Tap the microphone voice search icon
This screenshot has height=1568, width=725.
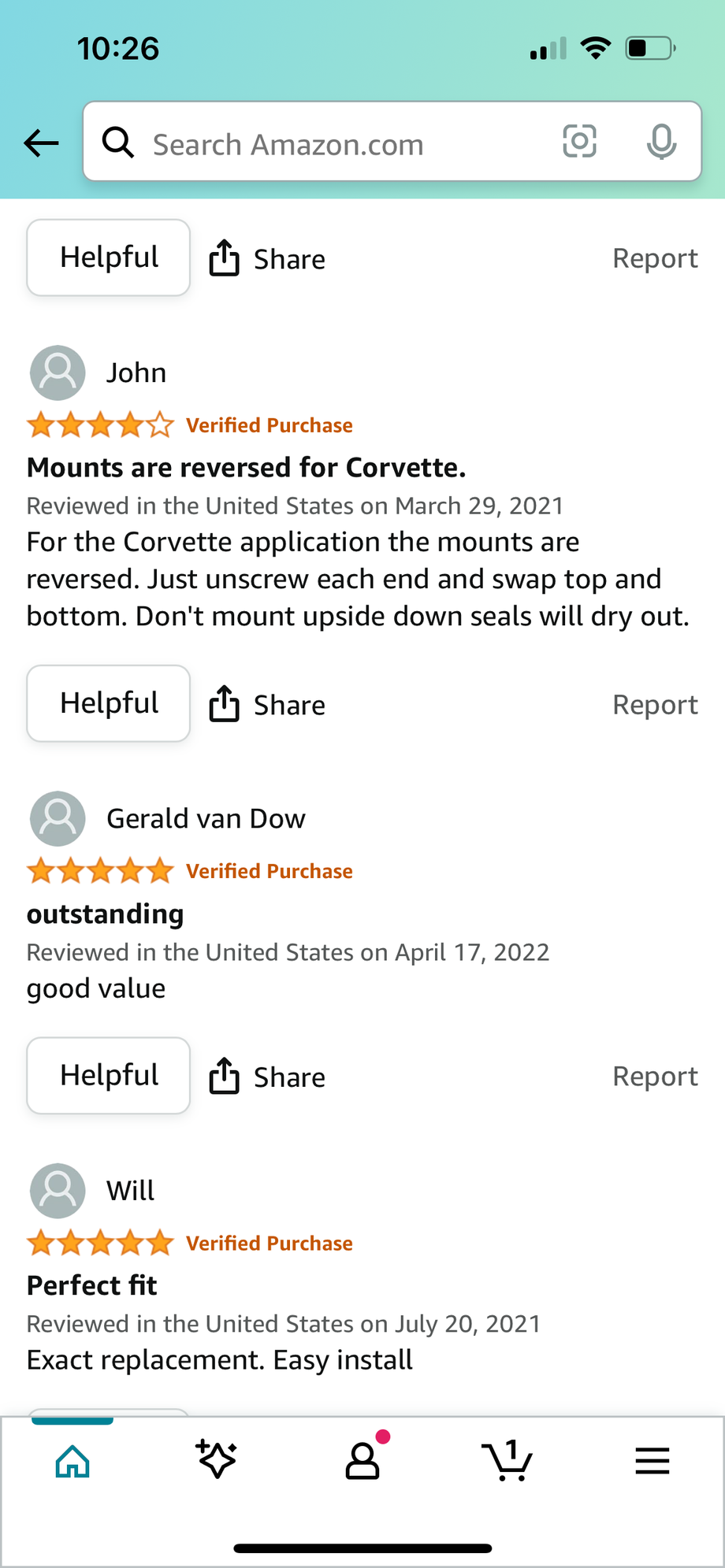click(661, 142)
